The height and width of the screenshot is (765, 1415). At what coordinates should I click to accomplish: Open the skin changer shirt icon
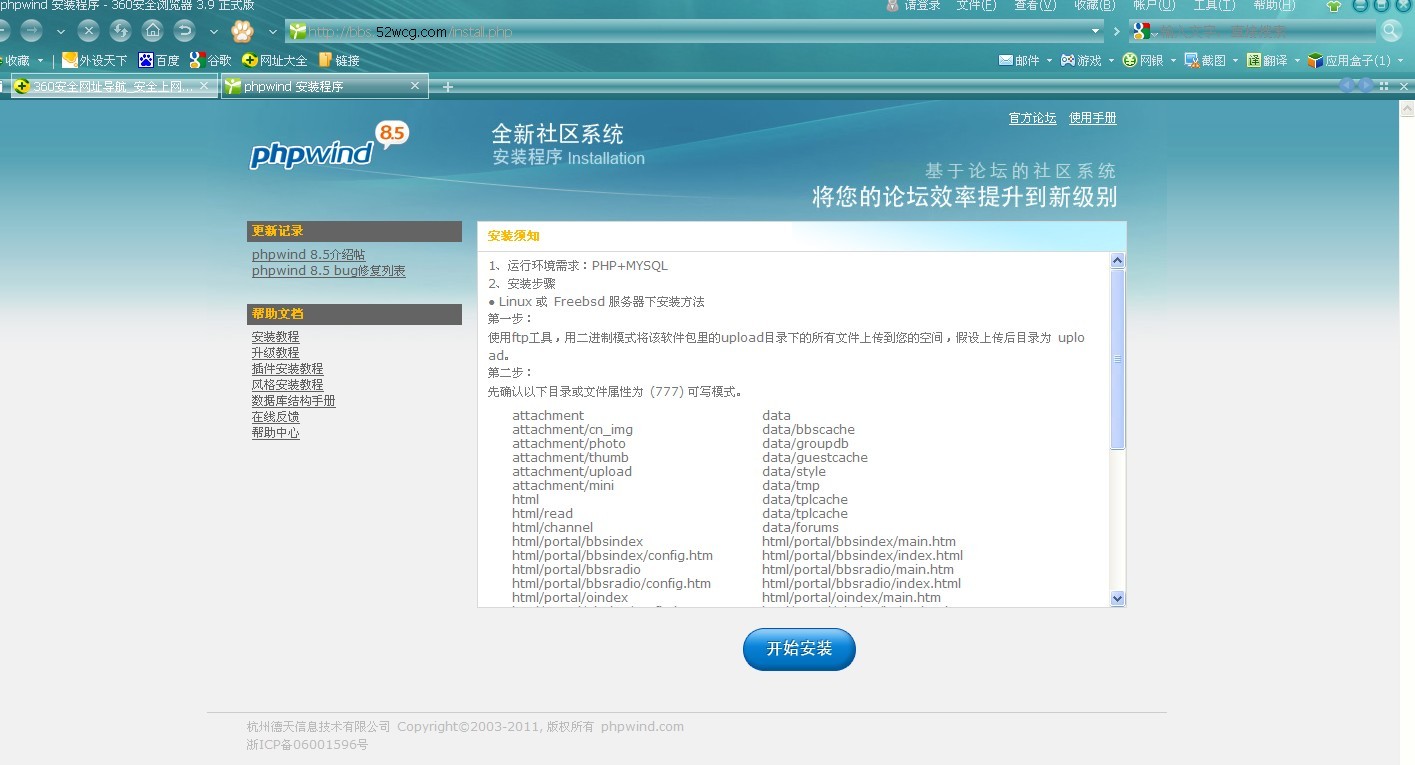coord(1333,6)
